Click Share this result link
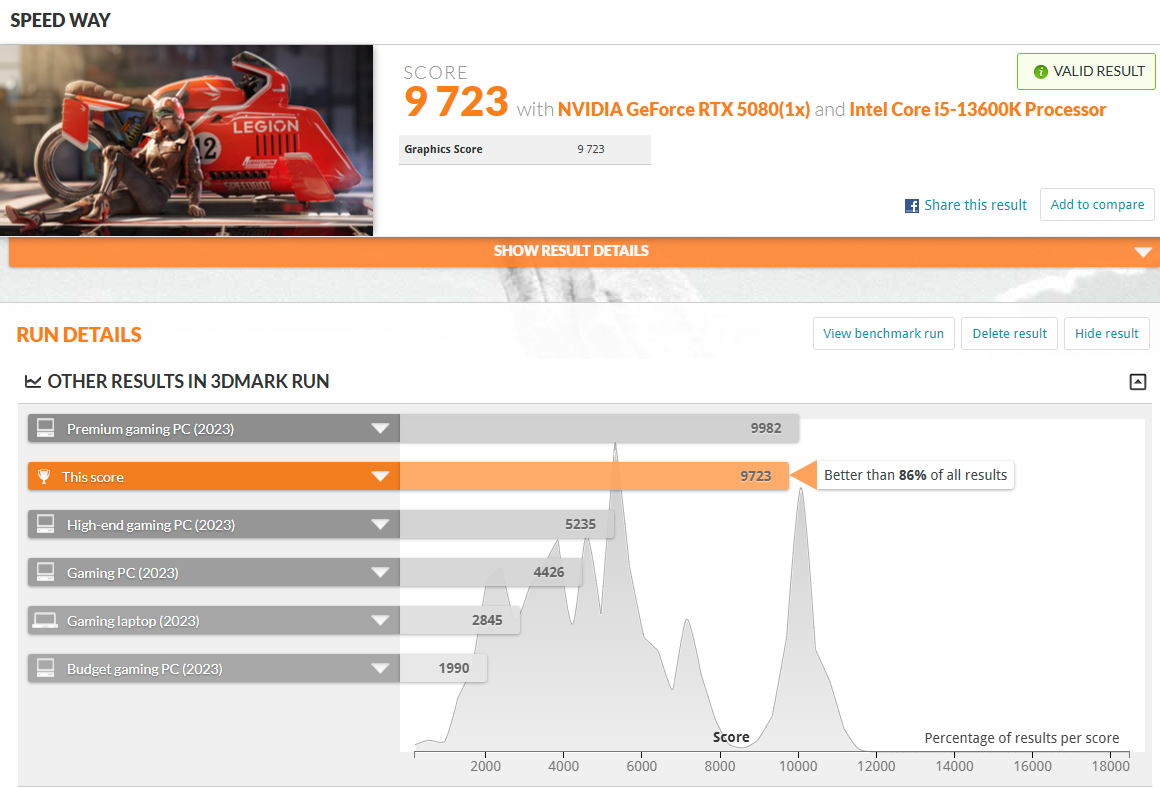The width and height of the screenshot is (1160, 788). coord(975,205)
